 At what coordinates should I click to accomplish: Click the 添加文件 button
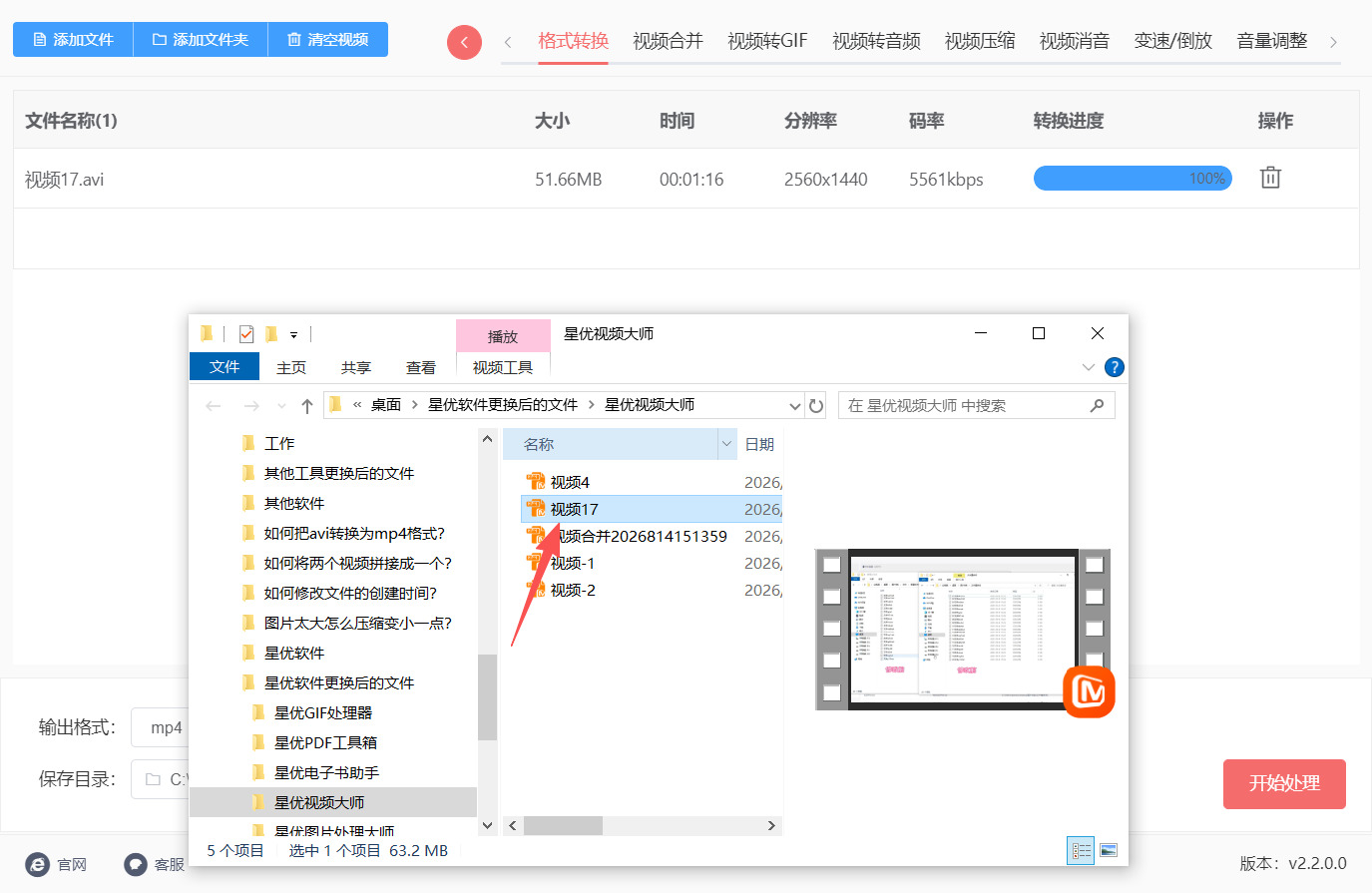coord(73,40)
